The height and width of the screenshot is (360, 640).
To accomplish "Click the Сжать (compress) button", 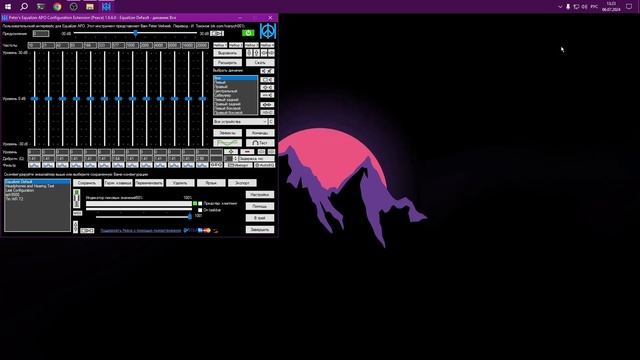I will 260,63.
